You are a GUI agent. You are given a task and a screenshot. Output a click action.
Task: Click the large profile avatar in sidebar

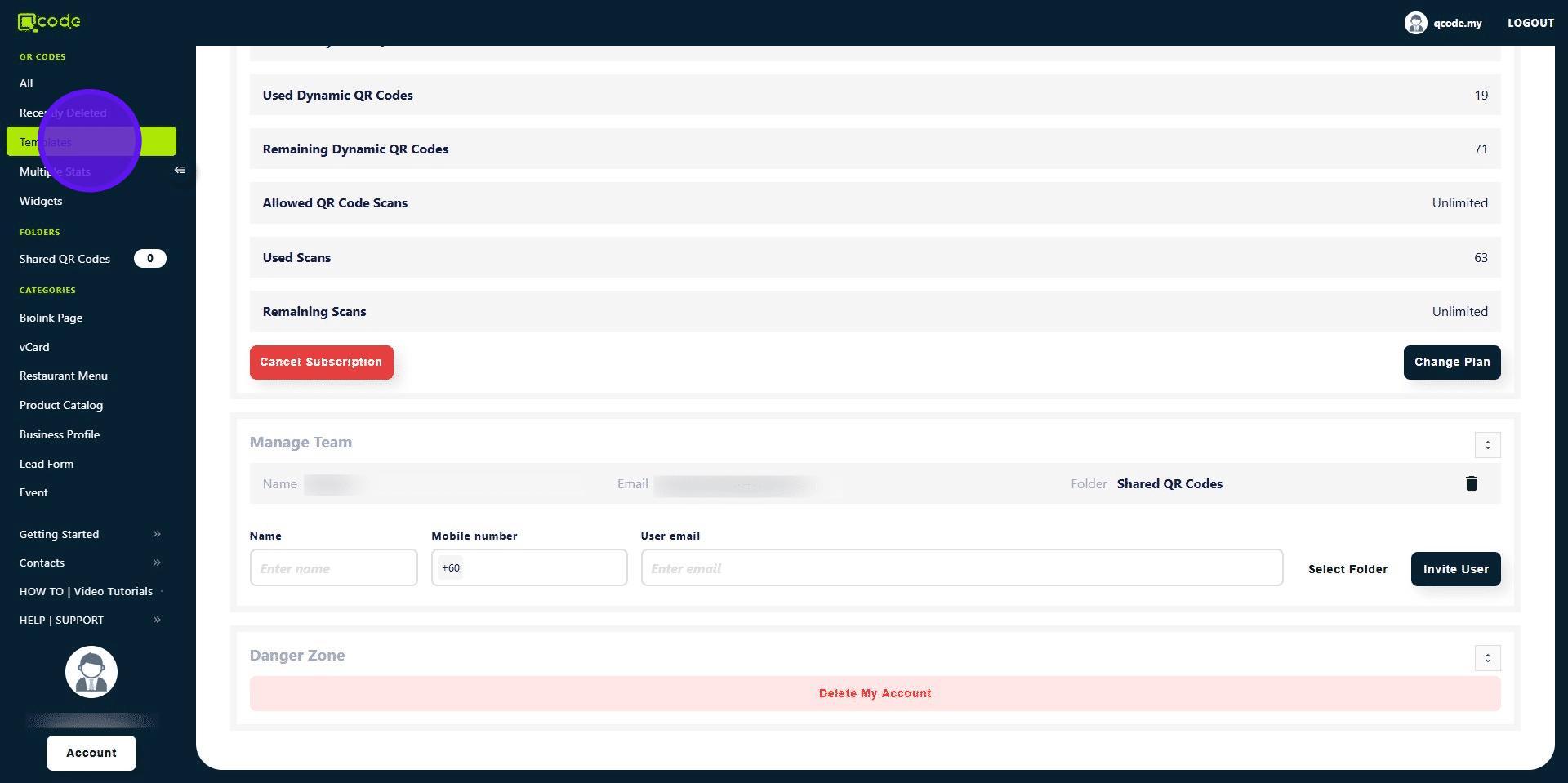point(91,672)
